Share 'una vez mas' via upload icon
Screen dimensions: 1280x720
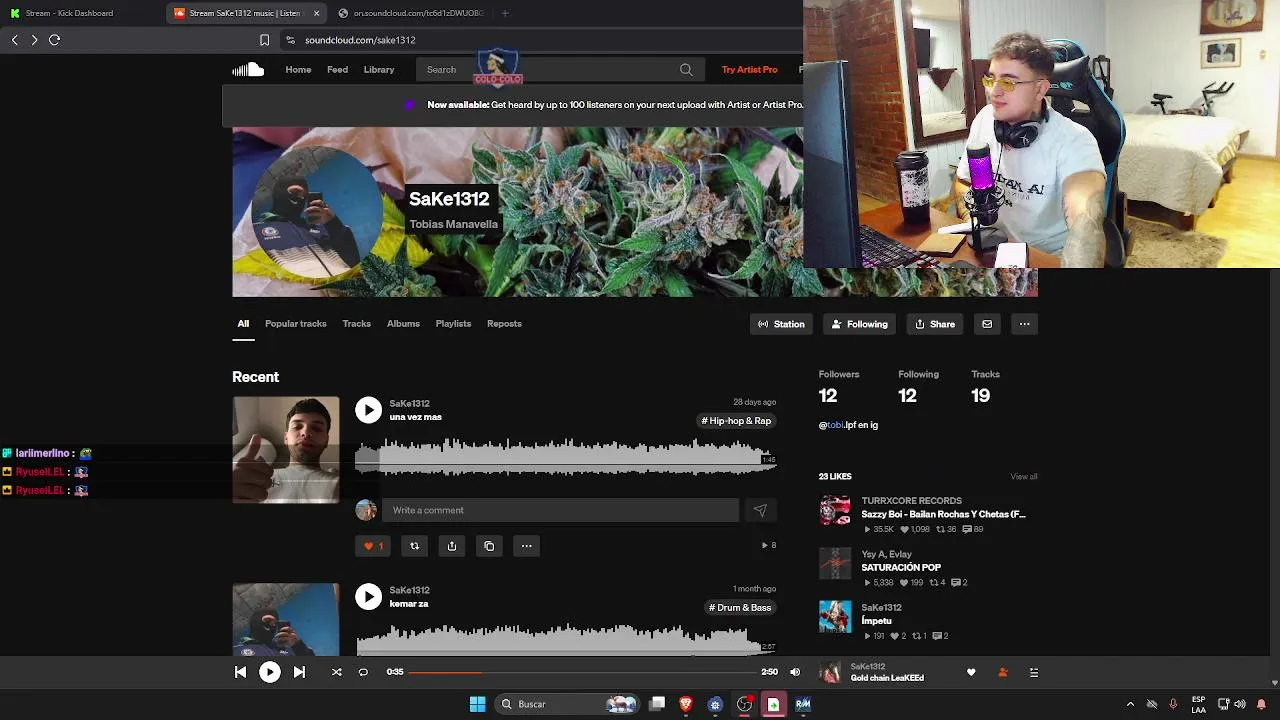tap(452, 546)
